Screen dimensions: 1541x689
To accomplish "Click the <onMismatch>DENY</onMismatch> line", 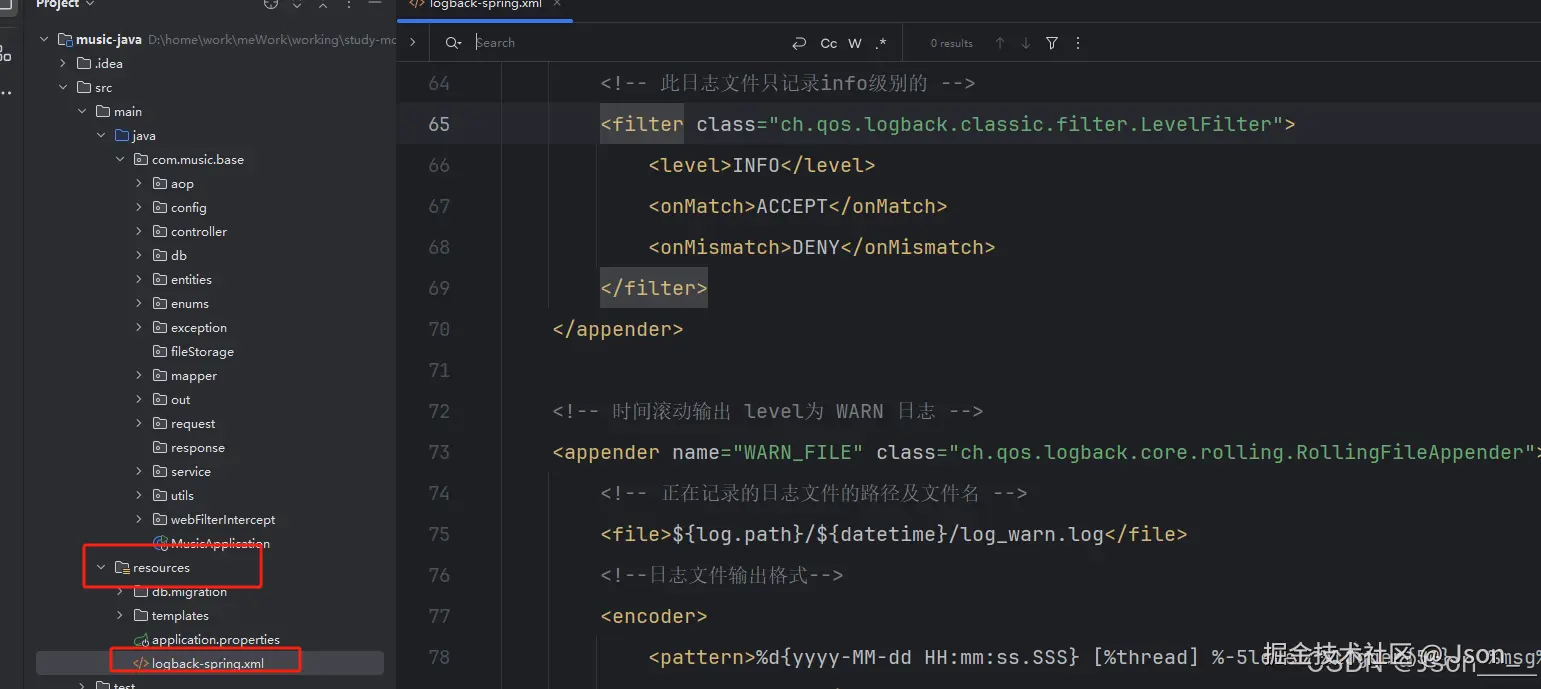I will point(822,247).
